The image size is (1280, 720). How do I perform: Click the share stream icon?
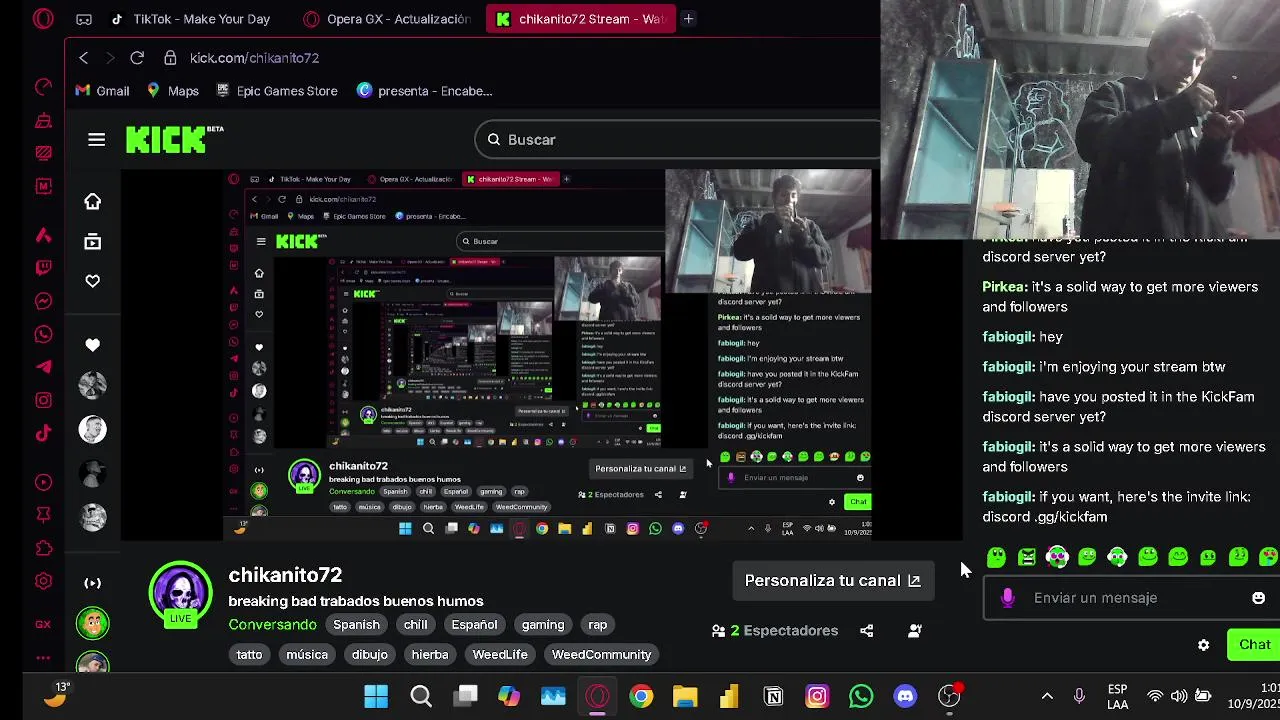[x=866, y=631]
